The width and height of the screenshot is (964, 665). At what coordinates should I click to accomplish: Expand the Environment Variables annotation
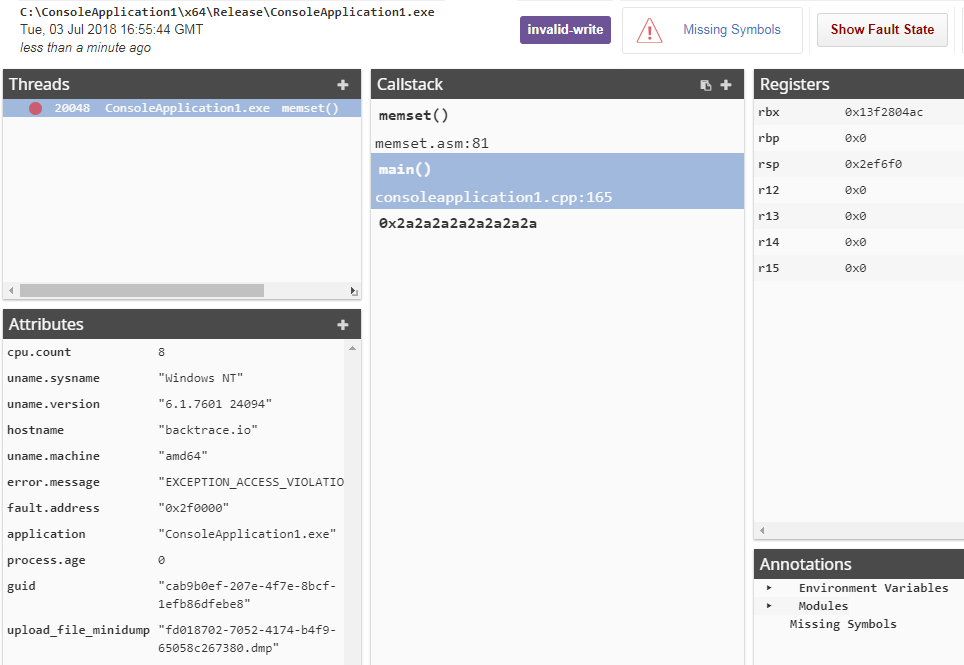tap(769, 588)
